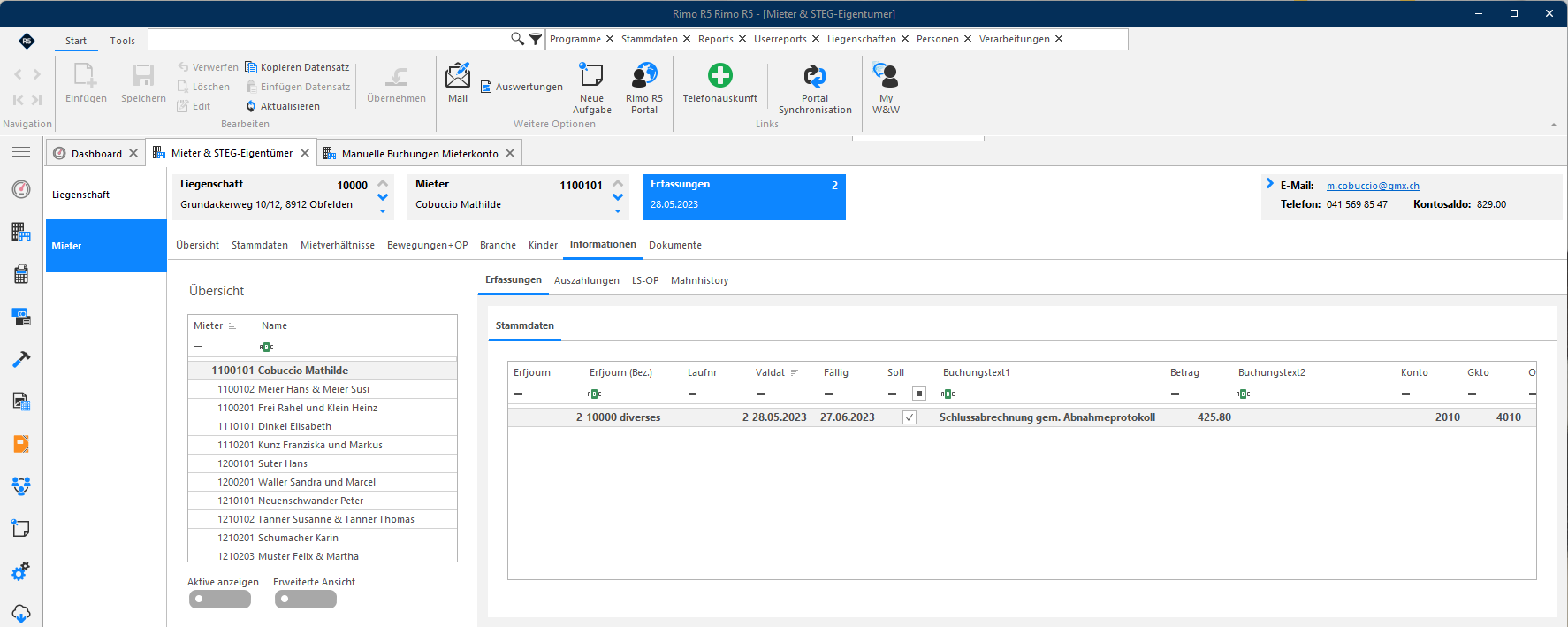Click the Erfassungen blue tile
1568x627 pixels.
click(744, 197)
